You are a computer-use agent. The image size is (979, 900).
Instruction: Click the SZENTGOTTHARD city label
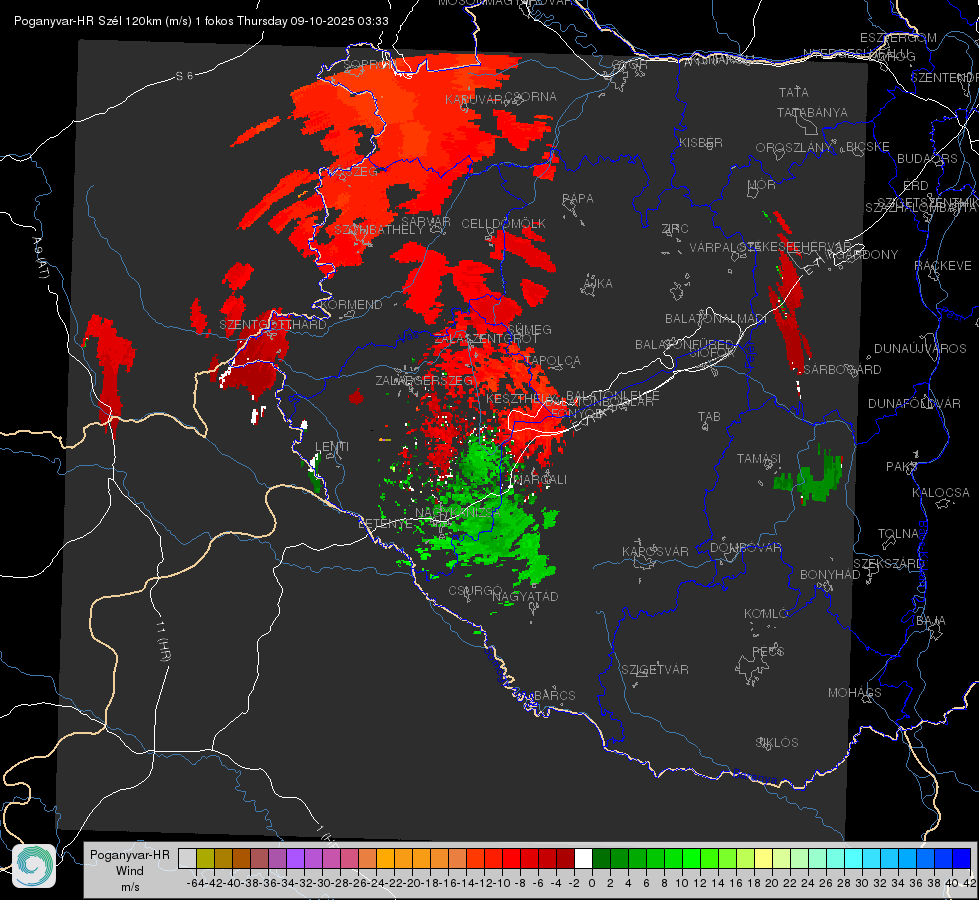coord(273,325)
